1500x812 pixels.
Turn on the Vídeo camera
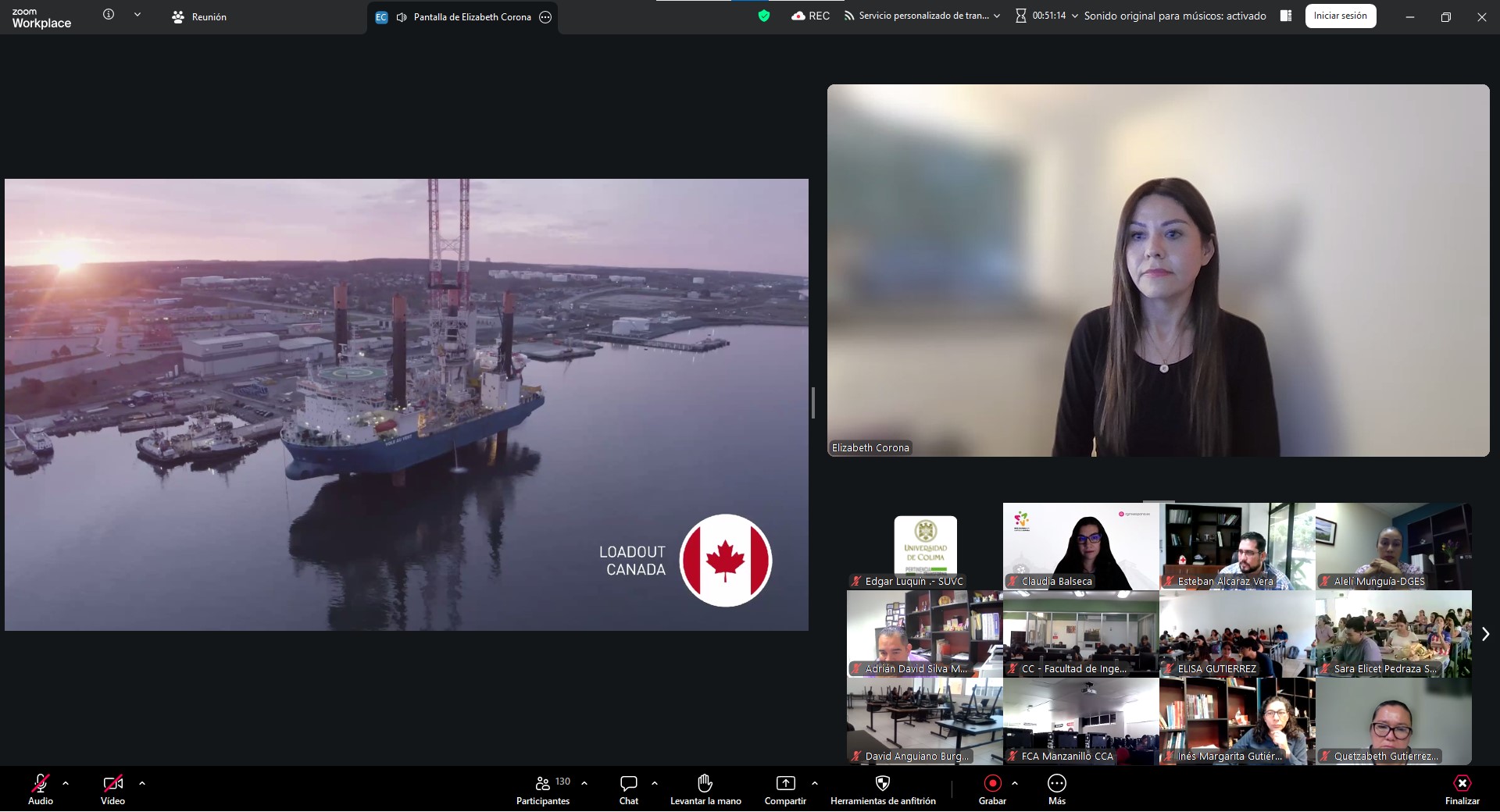(x=112, y=783)
